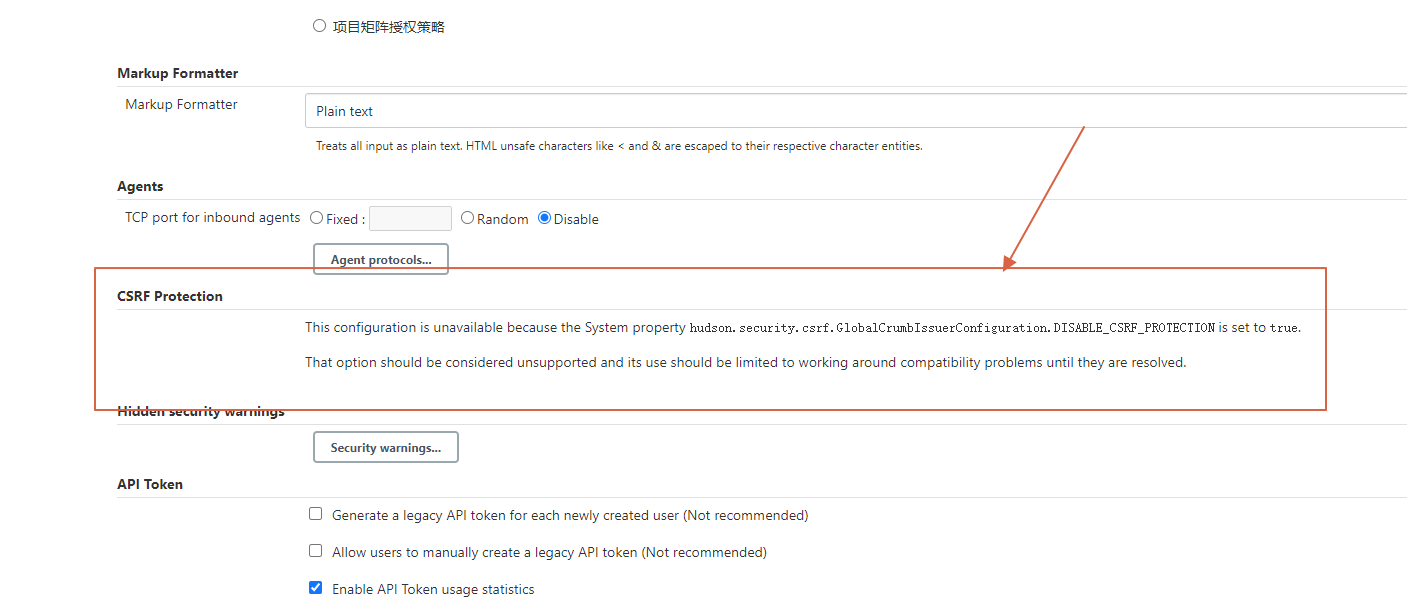The image size is (1407, 605).
Task: Enable manual creation of legacy API tokens
Action: (x=315, y=550)
